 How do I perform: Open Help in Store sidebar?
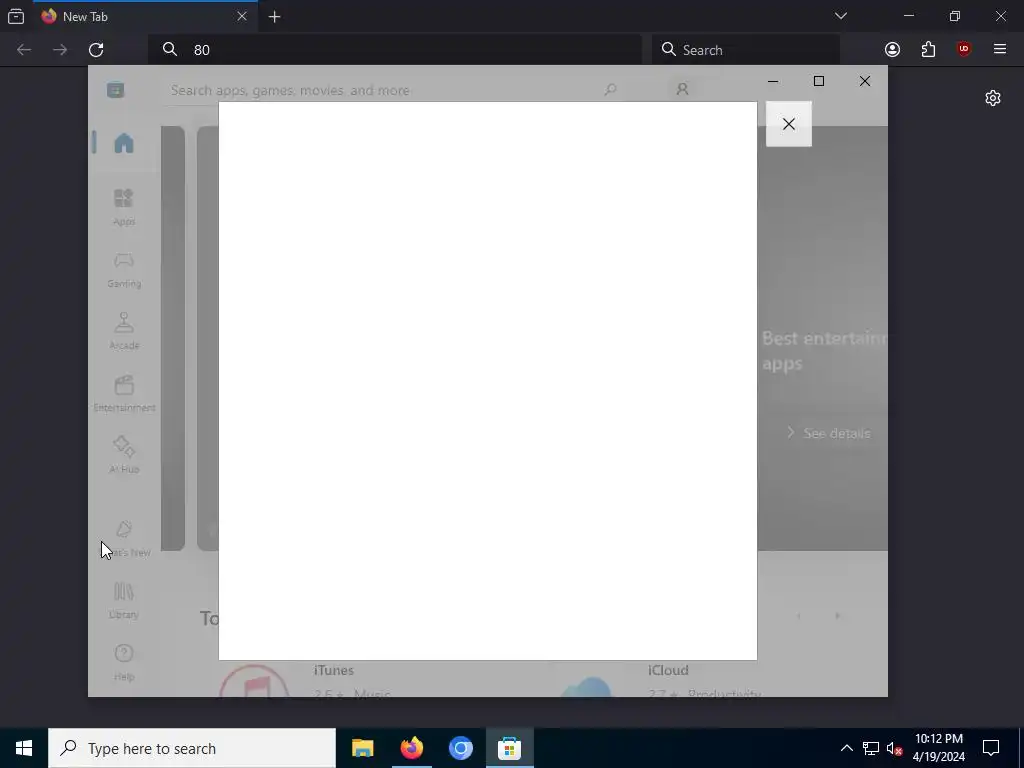[123, 662]
